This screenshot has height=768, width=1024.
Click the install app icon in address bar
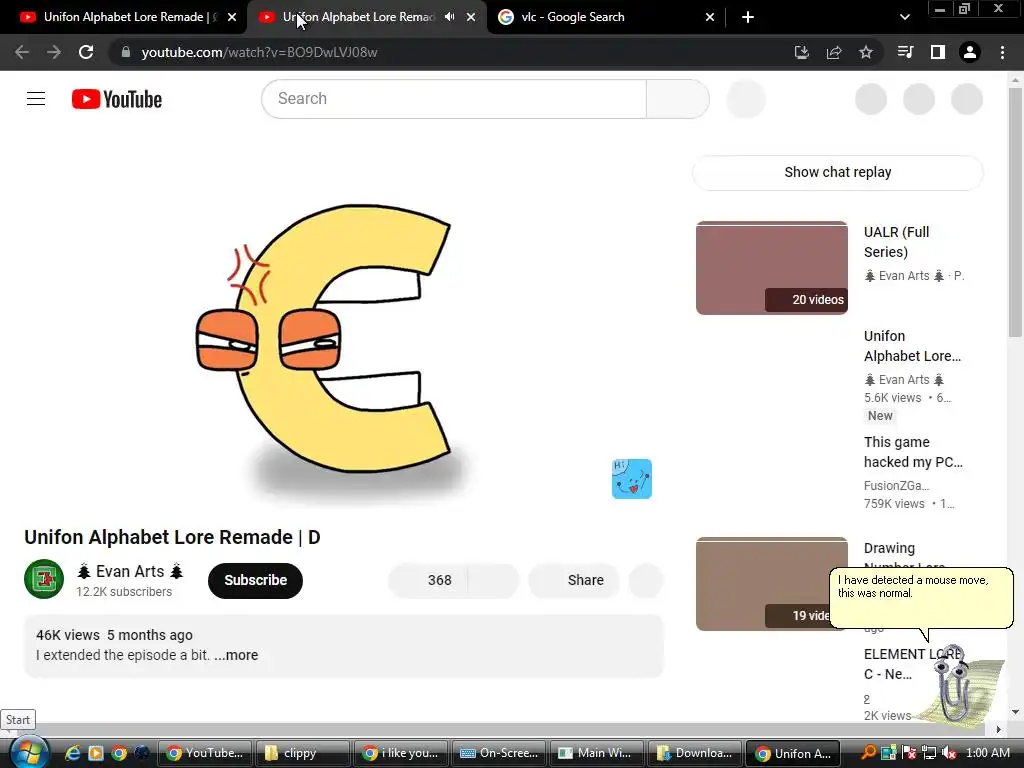point(801,52)
